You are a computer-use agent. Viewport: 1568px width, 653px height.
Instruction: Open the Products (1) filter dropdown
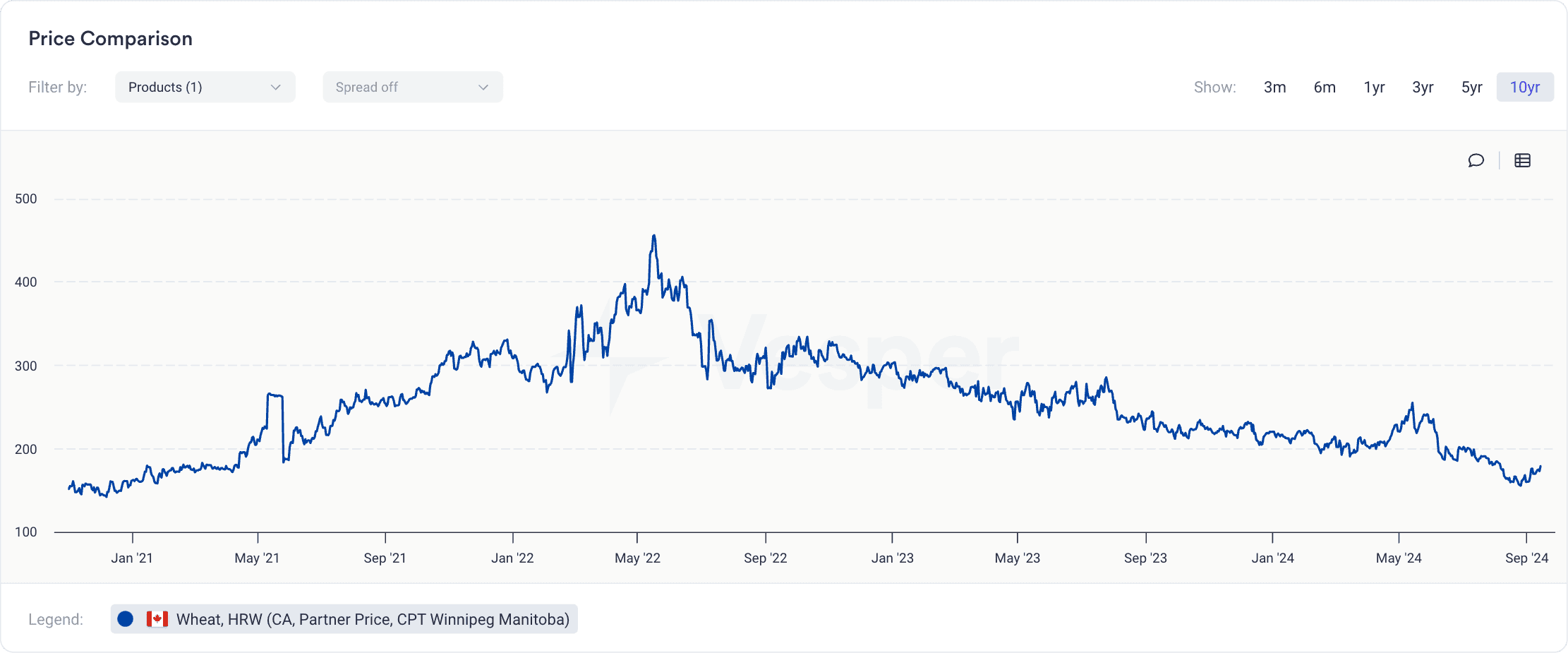[x=205, y=87]
